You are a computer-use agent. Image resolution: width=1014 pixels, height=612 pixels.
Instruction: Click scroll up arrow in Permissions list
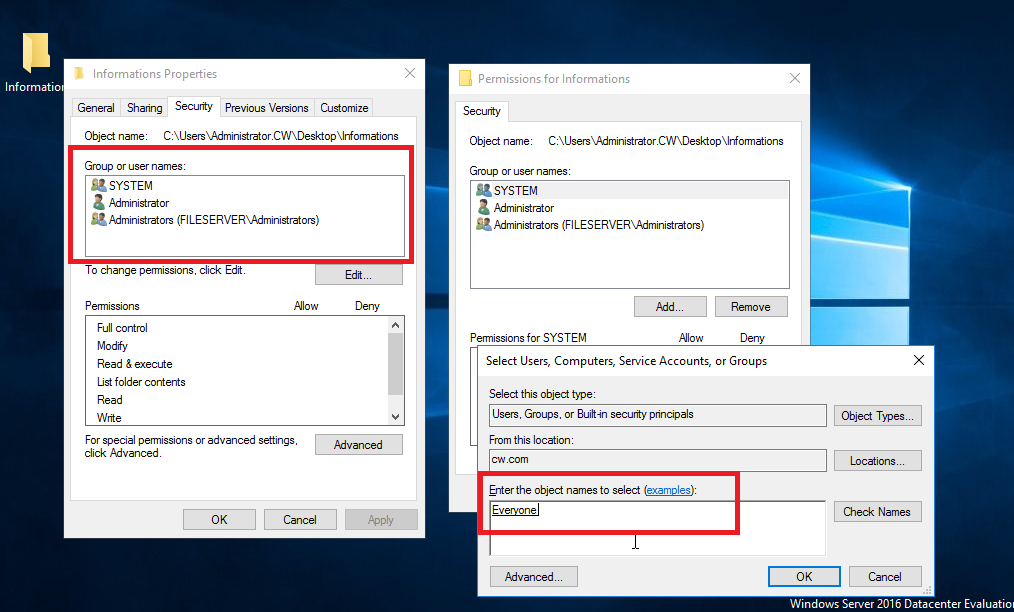click(x=395, y=324)
